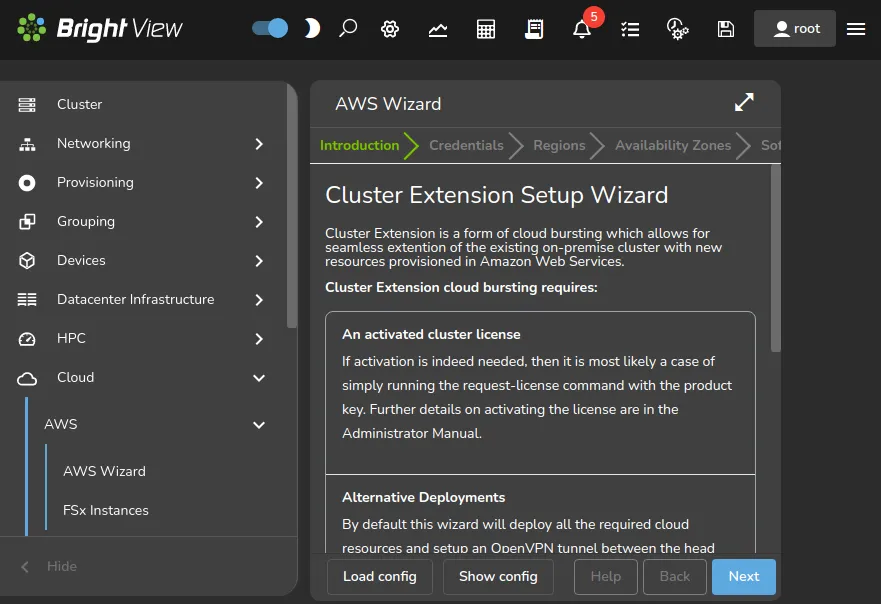Click 'Cluster Extension Setup Wizard' title
The height and width of the screenshot is (604, 881).
tap(497, 195)
